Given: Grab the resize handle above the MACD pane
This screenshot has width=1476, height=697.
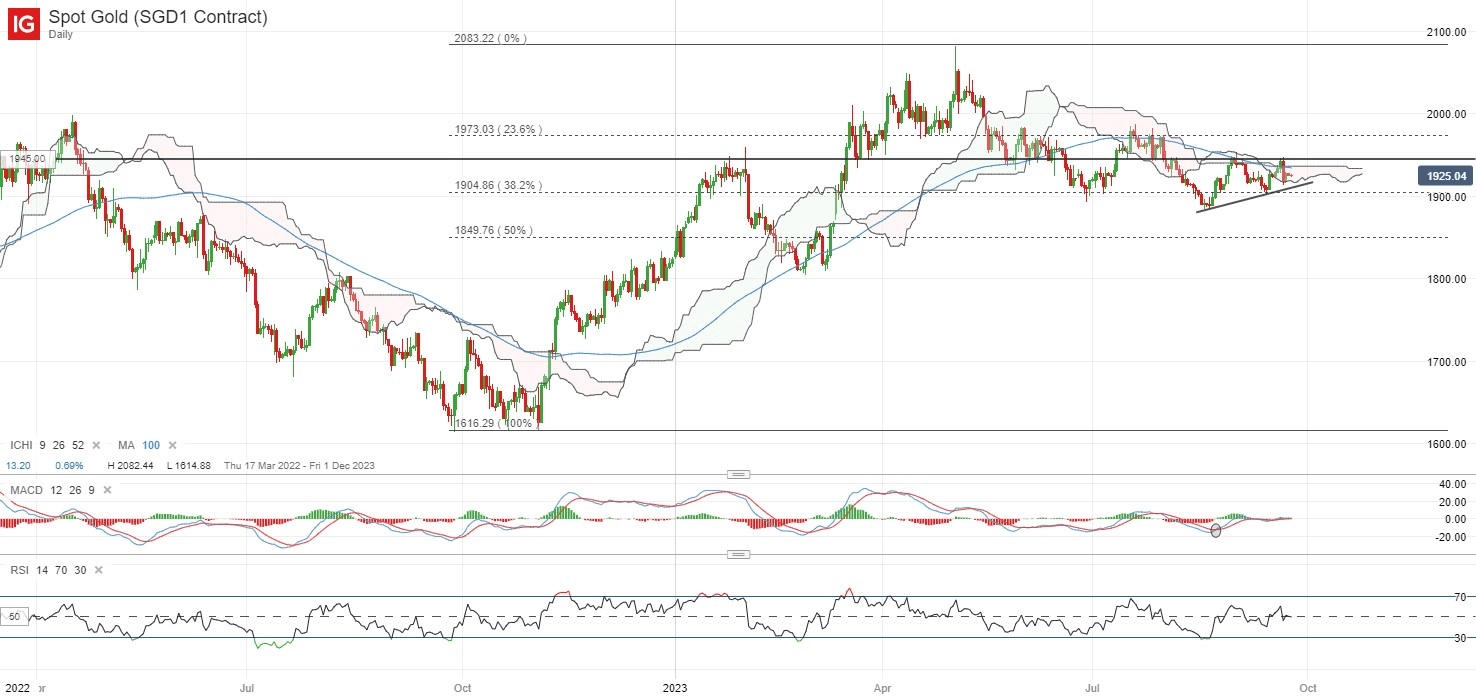Looking at the screenshot, I should (x=738, y=474).
